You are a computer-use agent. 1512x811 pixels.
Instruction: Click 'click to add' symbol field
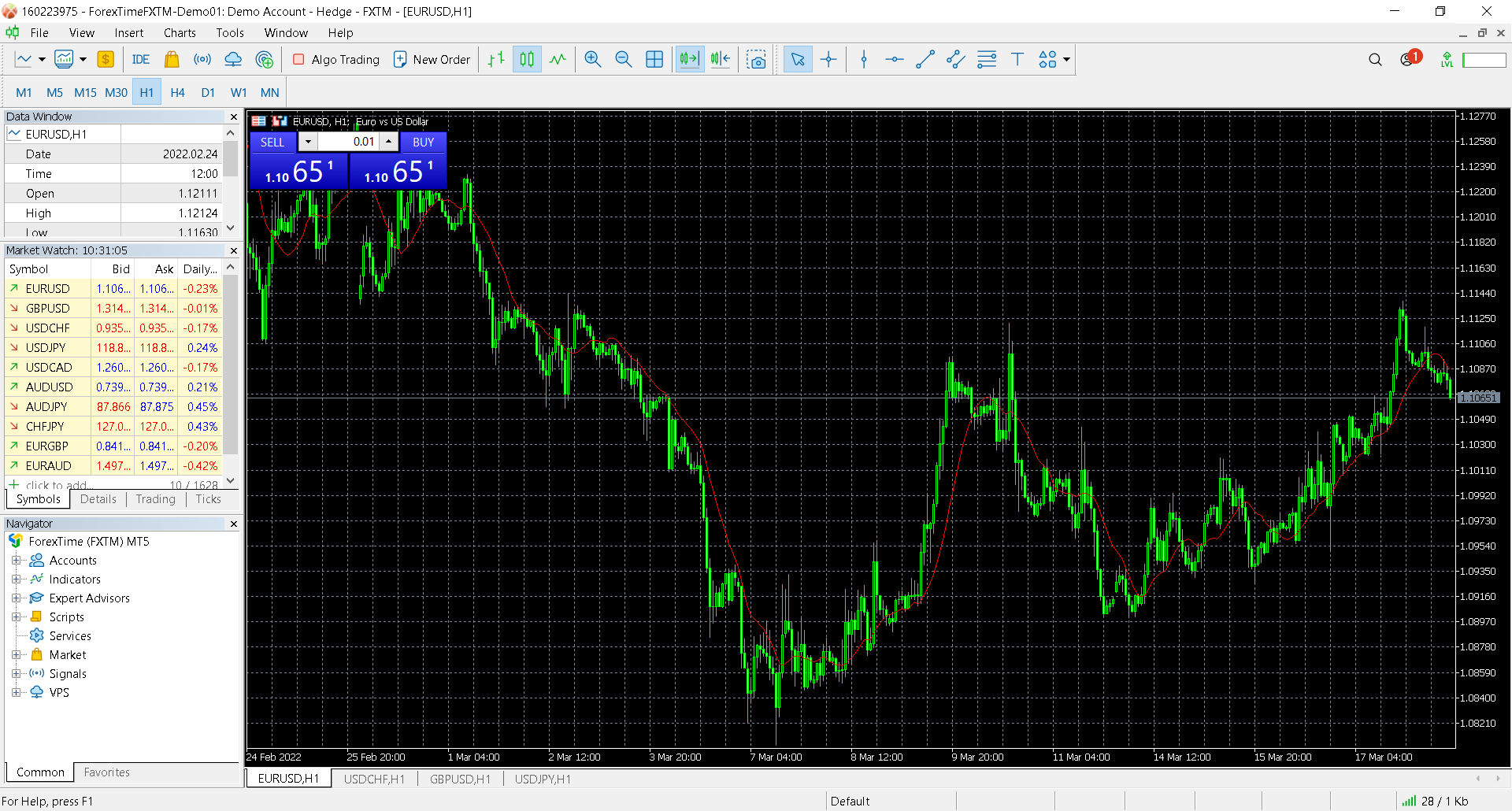pyautogui.click(x=59, y=485)
